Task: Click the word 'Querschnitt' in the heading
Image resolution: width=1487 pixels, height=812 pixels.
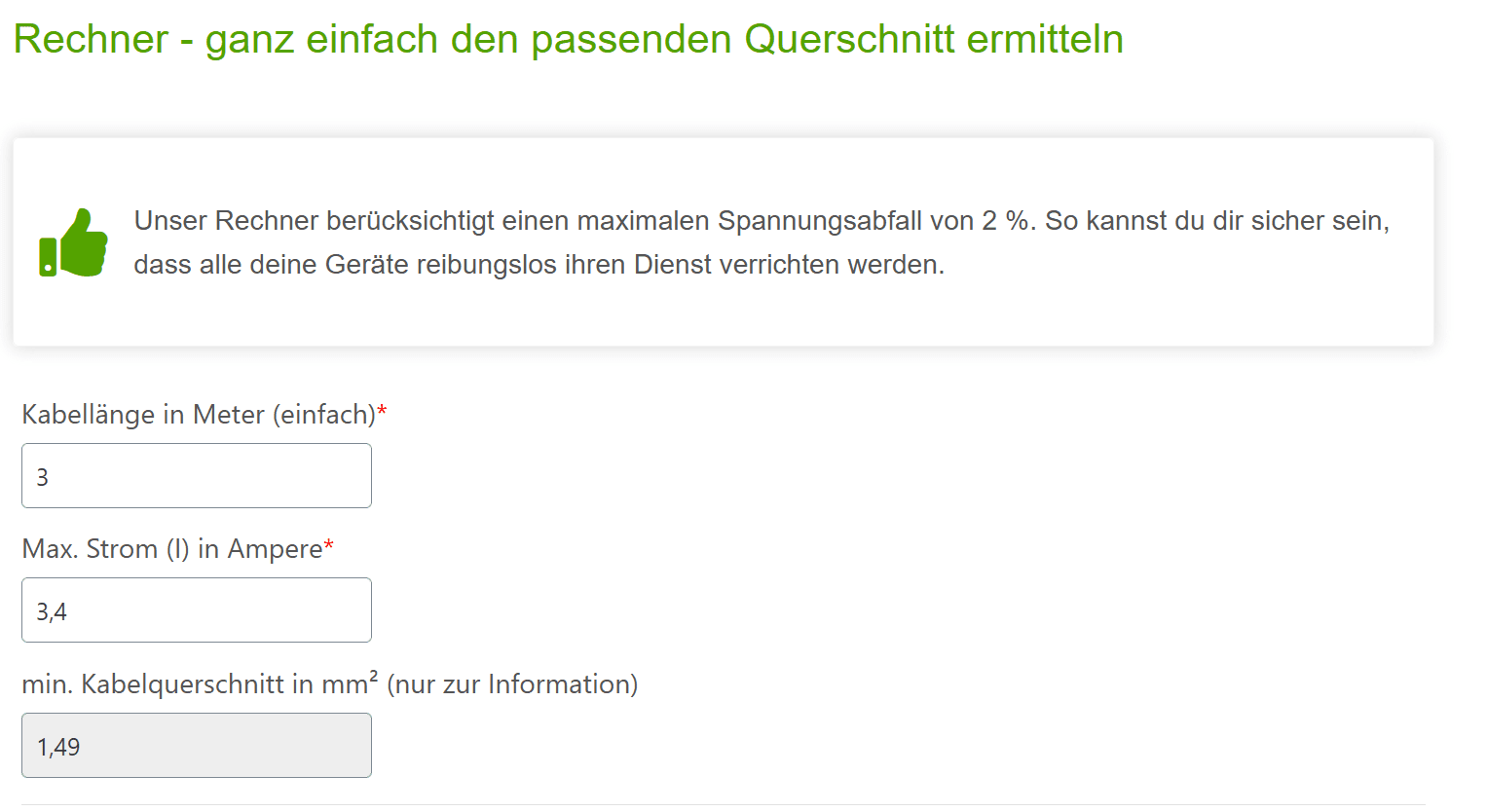Action: pos(849,40)
